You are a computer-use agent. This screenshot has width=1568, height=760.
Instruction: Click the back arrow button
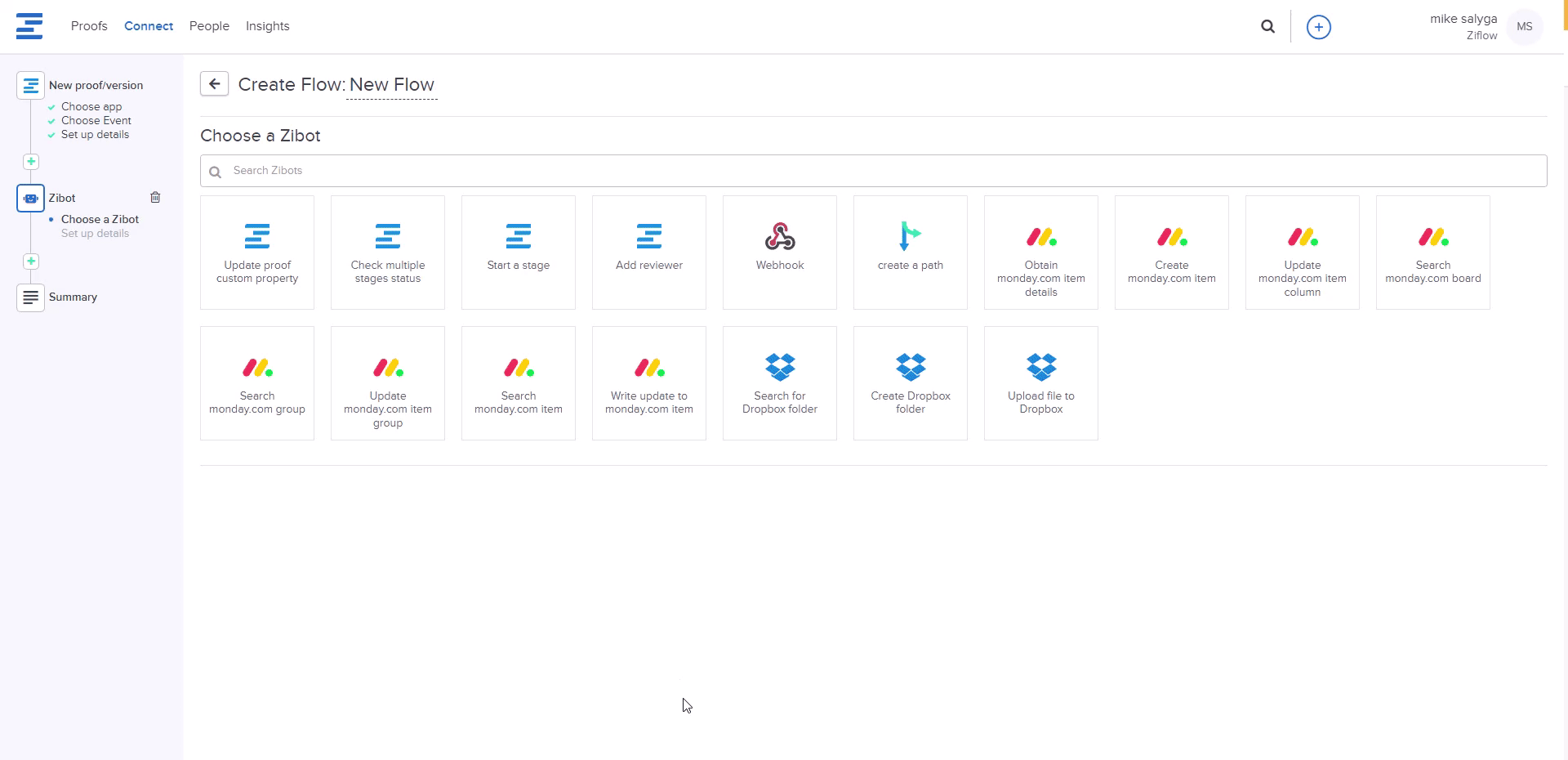pos(214,83)
